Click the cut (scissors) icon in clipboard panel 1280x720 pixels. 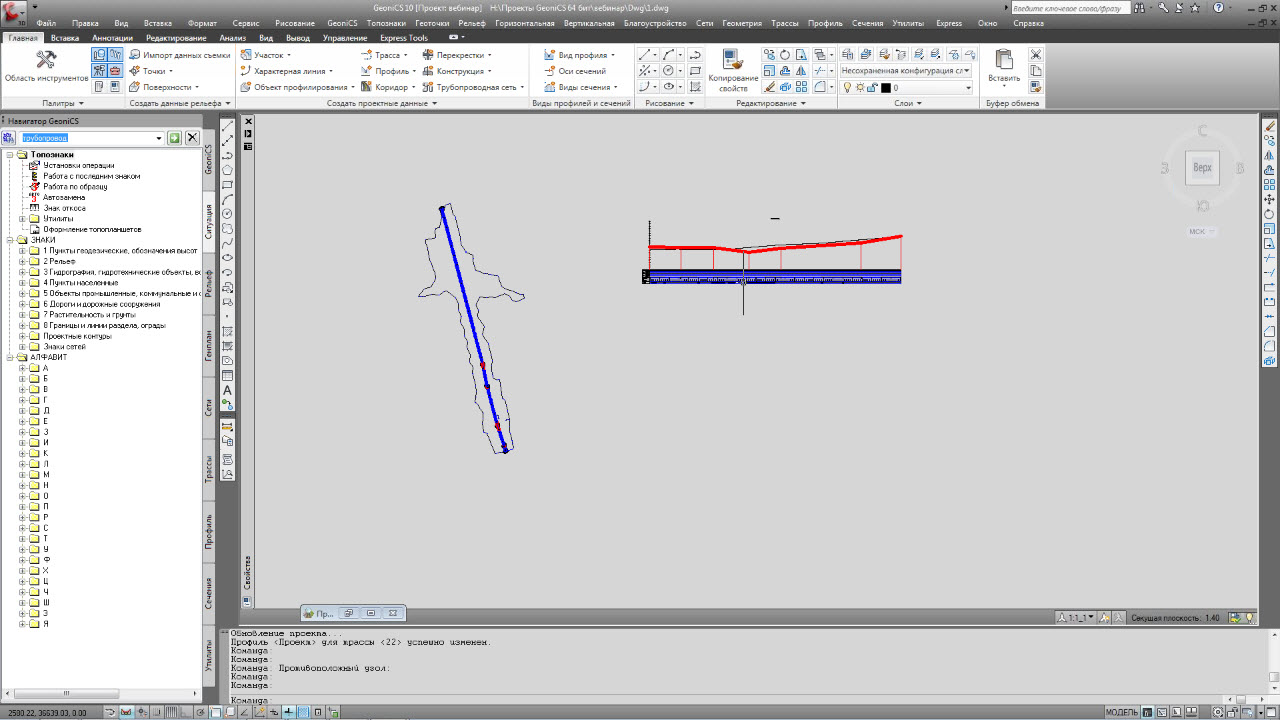point(1036,55)
